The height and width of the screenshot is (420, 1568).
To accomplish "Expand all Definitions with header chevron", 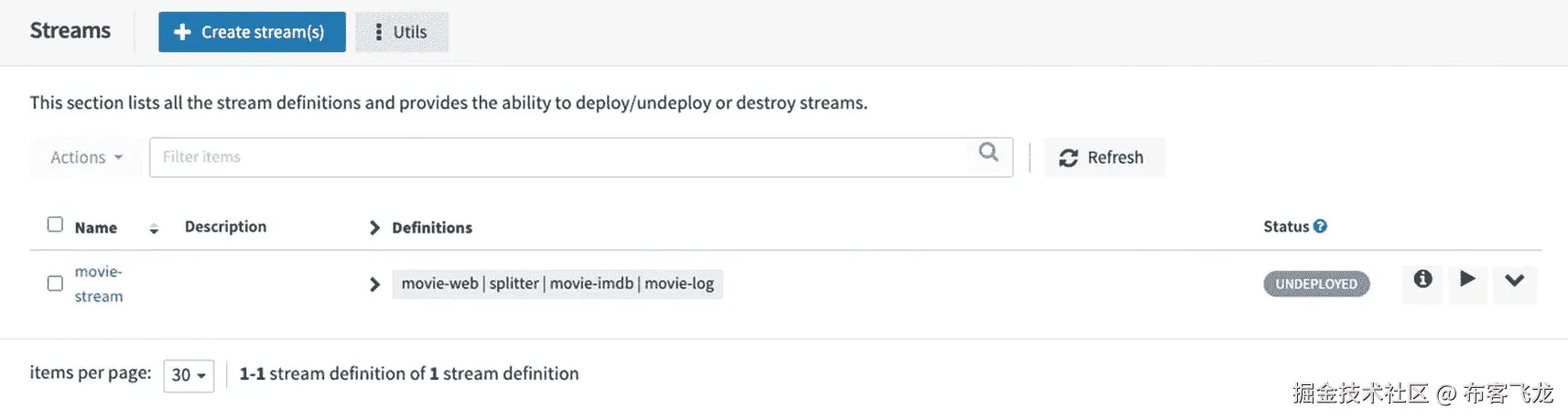I will (374, 228).
